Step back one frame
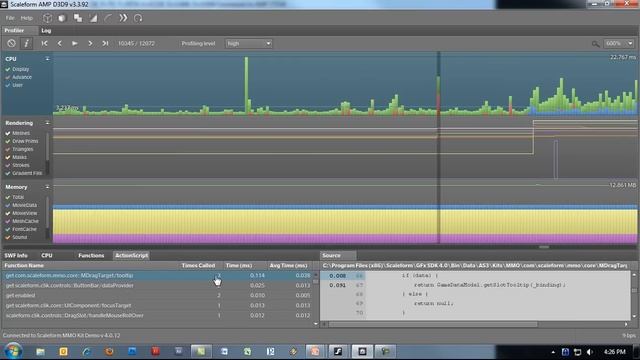 (x=60, y=43)
